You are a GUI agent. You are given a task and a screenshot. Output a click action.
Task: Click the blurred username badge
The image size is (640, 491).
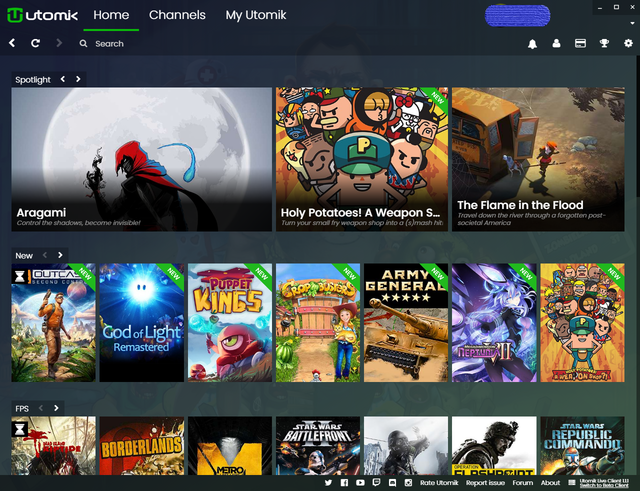(517, 16)
